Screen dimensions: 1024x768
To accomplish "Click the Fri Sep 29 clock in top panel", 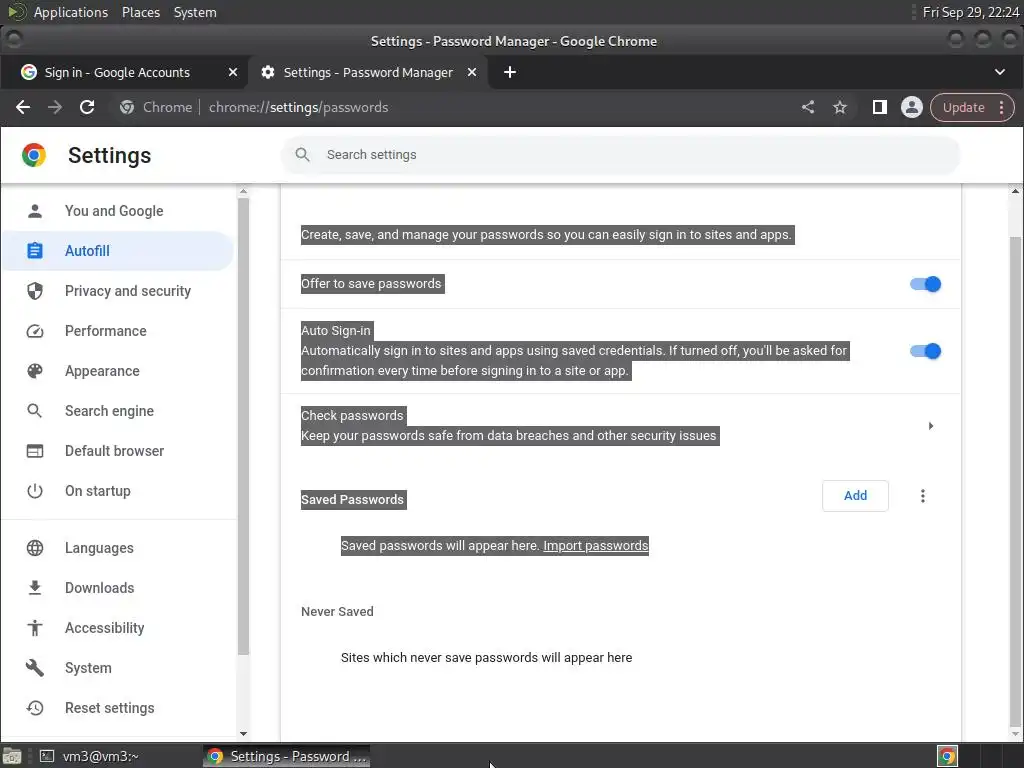I will (970, 12).
